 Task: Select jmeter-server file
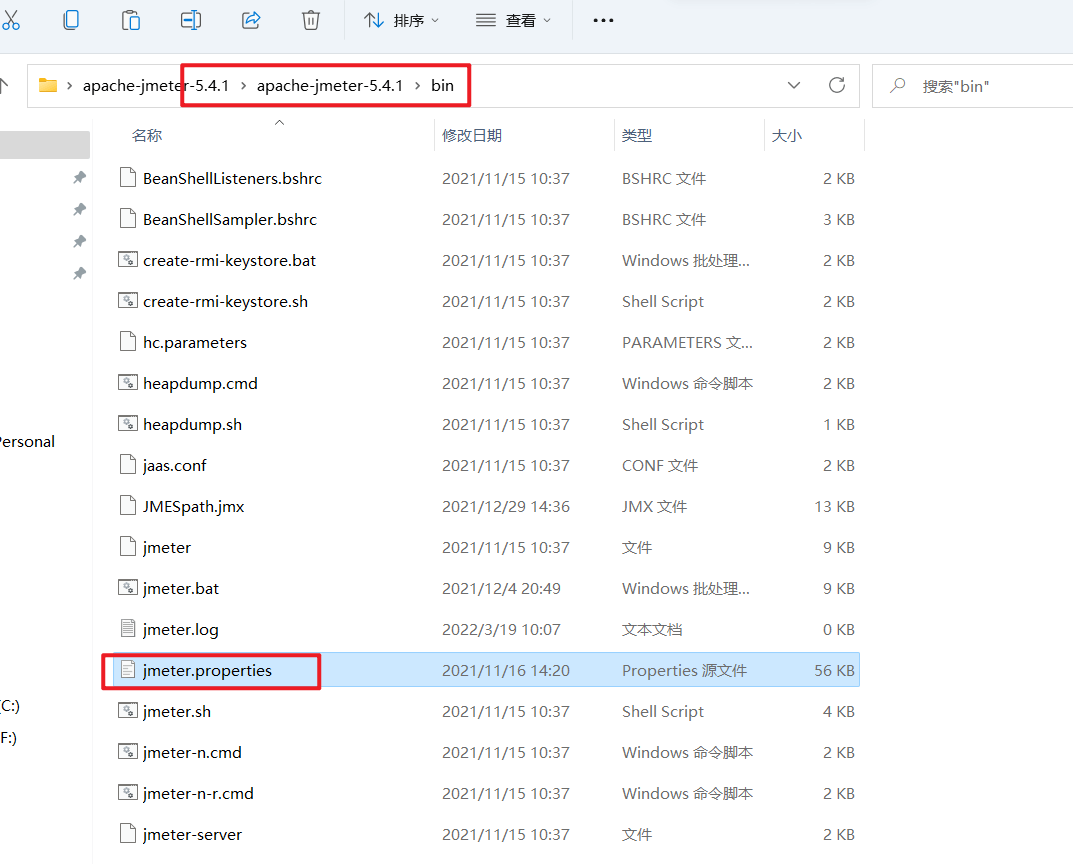pyautogui.click(x=192, y=835)
